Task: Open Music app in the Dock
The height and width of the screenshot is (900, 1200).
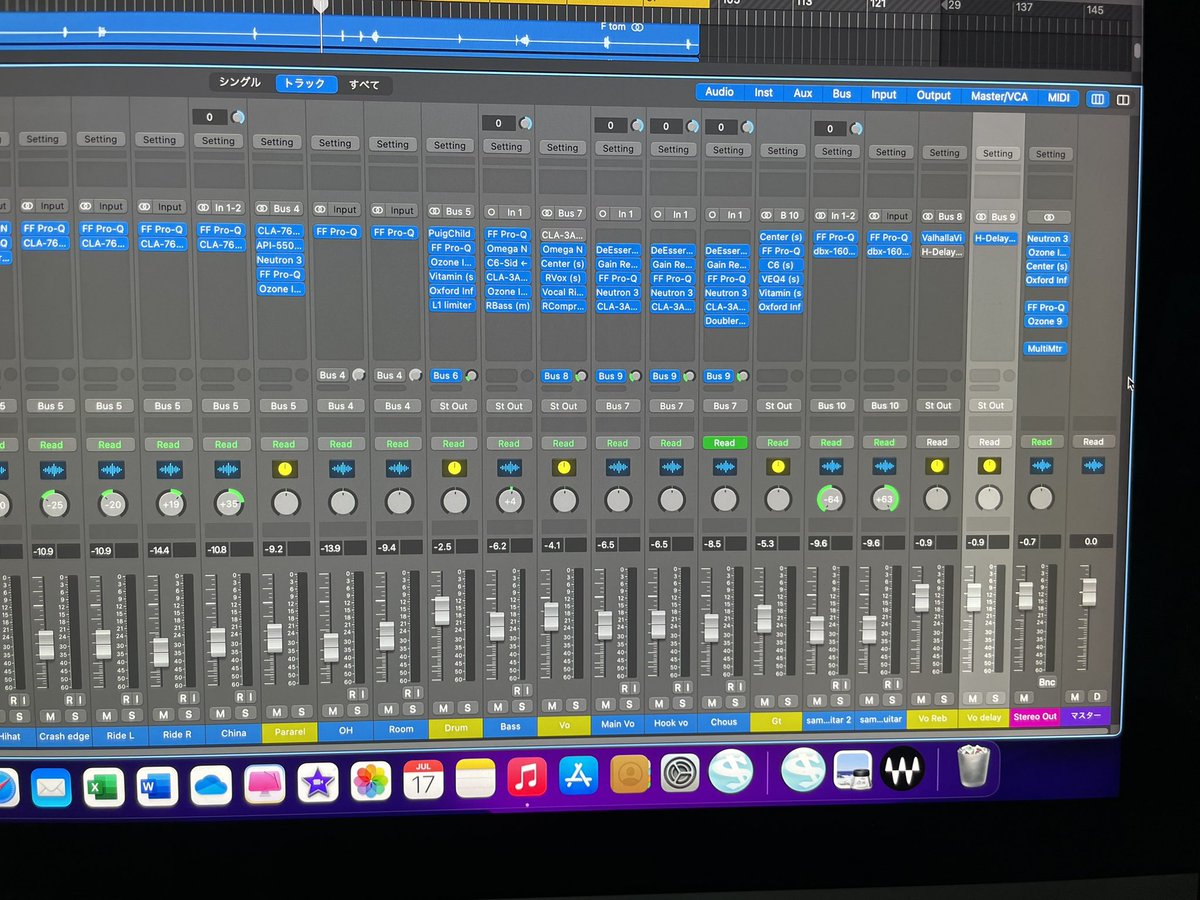Action: [527, 776]
